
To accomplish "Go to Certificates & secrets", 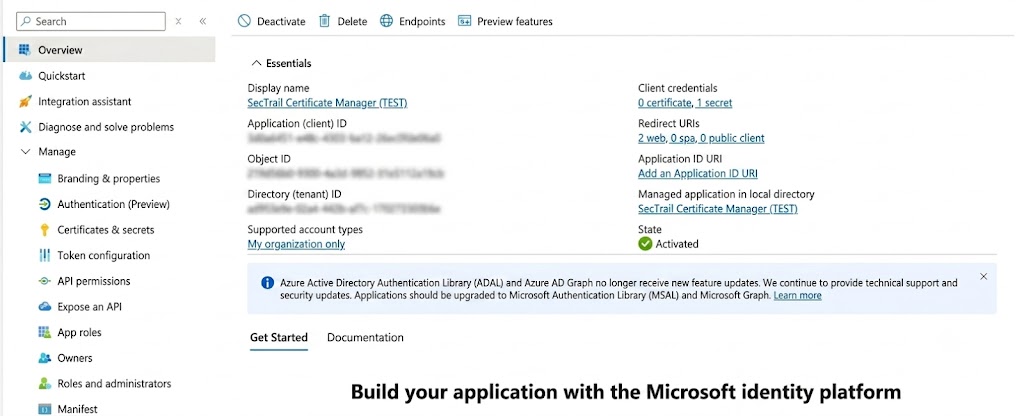I will coord(108,230).
